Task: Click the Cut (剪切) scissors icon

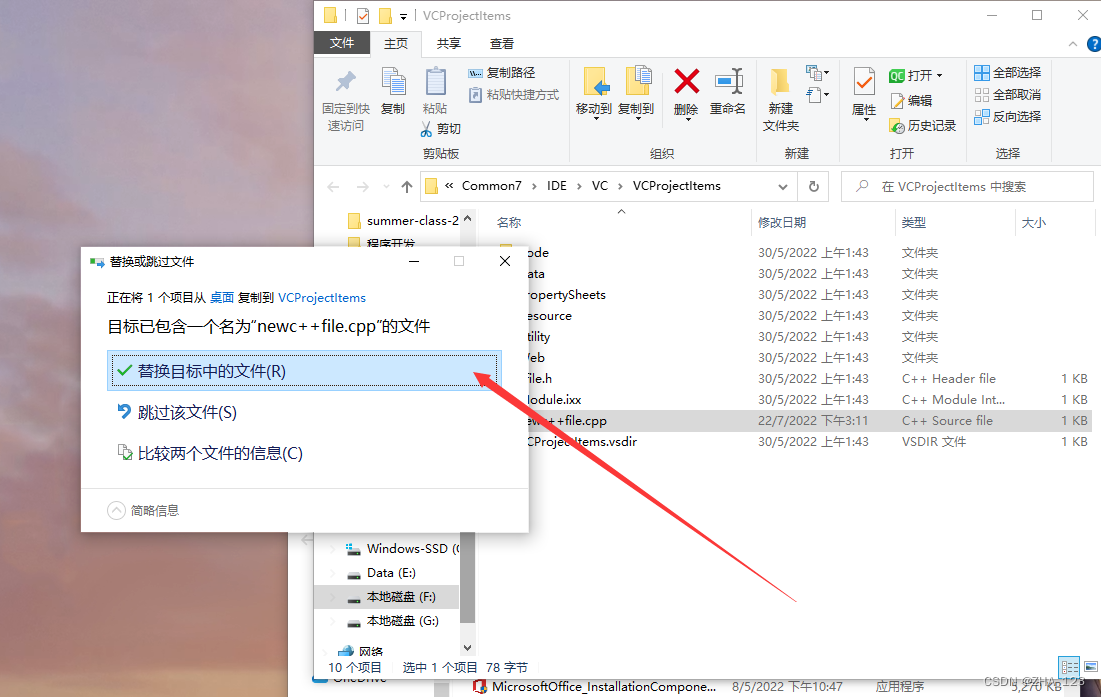Action: pyautogui.click(x=426, y=128)
